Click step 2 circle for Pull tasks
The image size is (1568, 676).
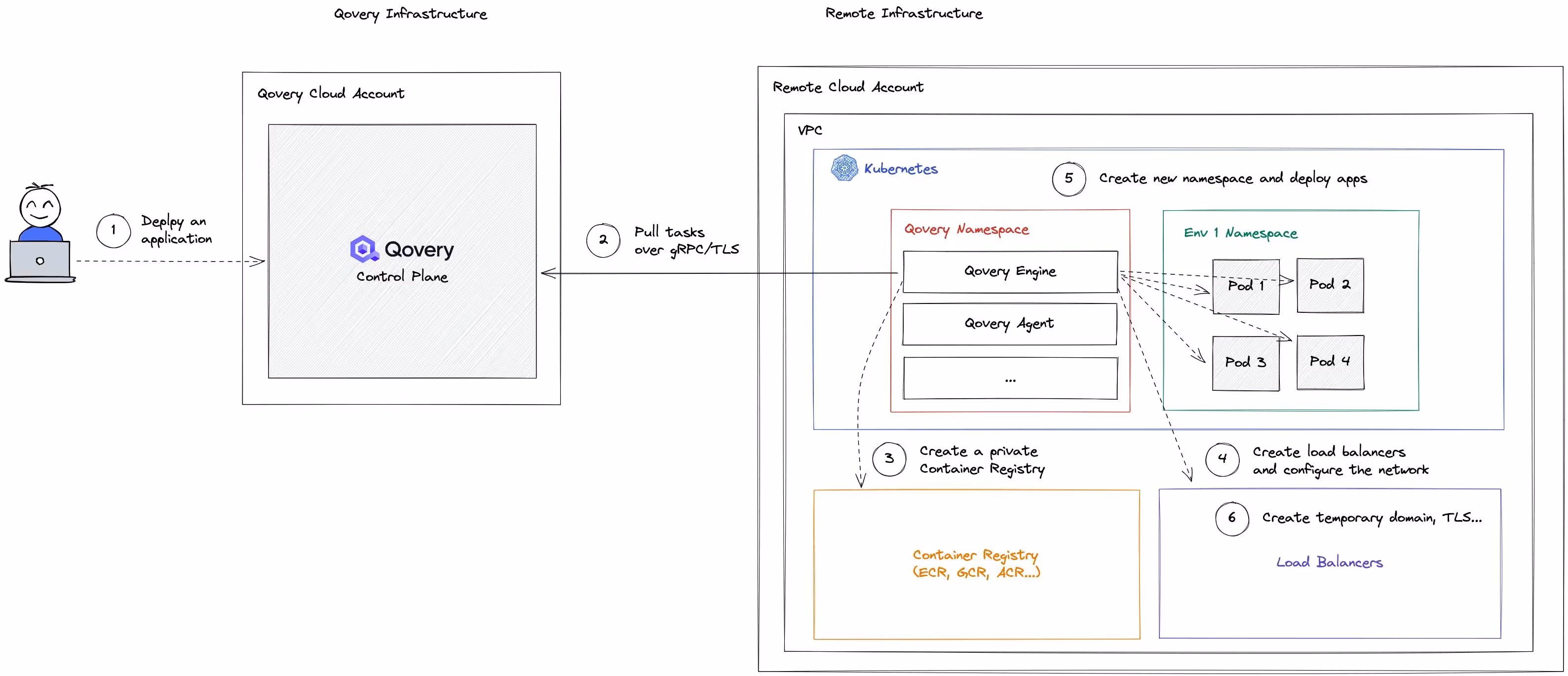click(603, 240)
